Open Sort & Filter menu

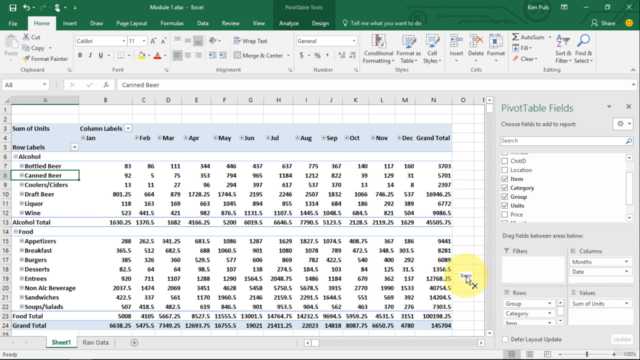coord(563,49)
